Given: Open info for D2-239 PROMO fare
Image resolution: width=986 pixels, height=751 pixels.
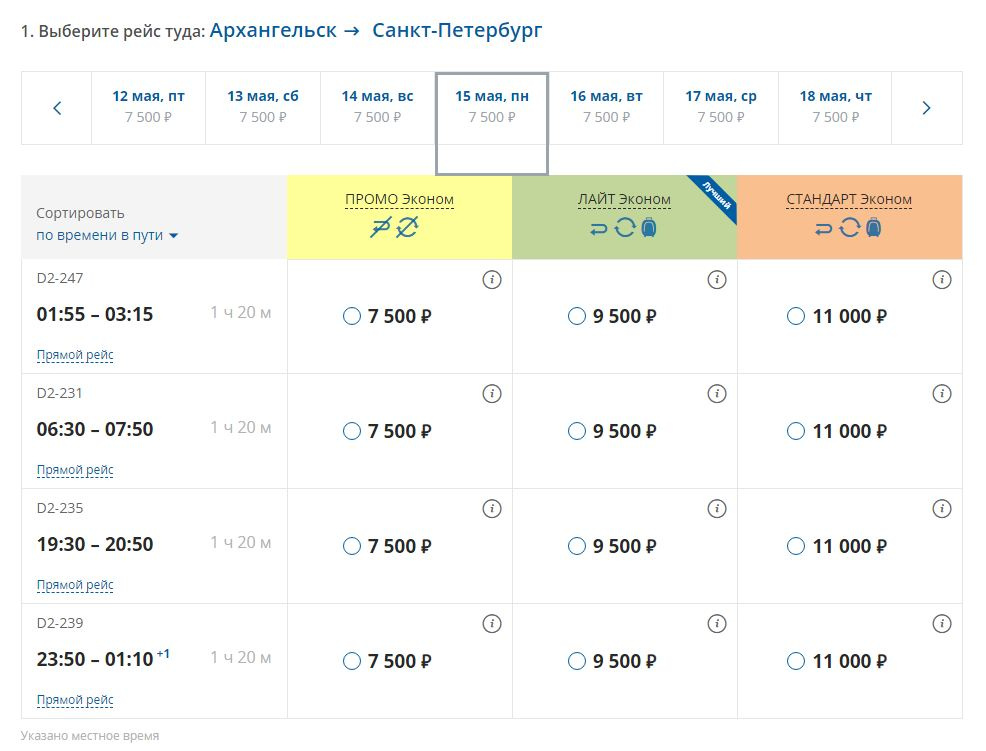Looking at the screenshot, I should tap(492, 623).
